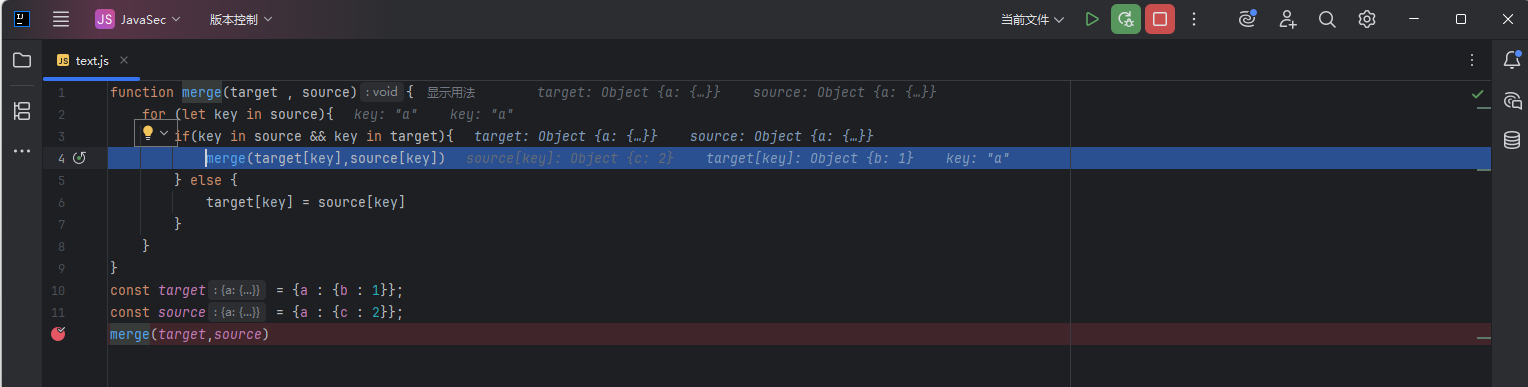Stop the running debug session
The width and height of the screenshot is (1528, 387).
[1160, 19]
